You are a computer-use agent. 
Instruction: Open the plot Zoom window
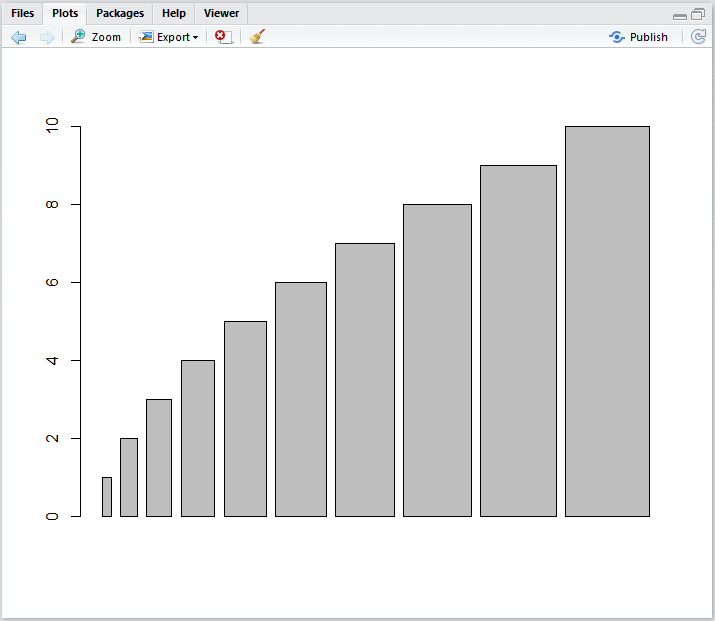(x=96, y=37)
